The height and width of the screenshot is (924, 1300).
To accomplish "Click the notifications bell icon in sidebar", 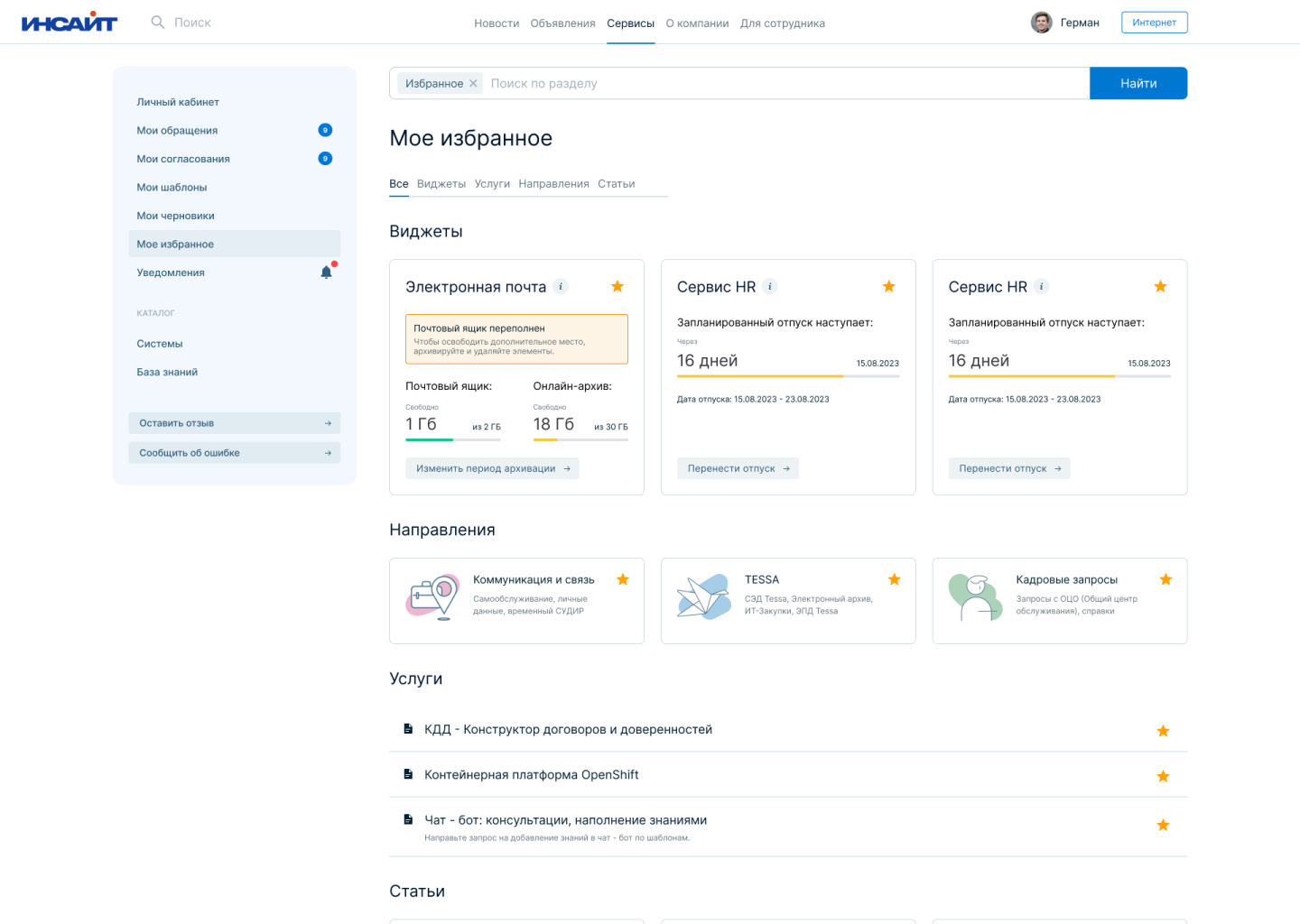I will [x=326, y=273].
